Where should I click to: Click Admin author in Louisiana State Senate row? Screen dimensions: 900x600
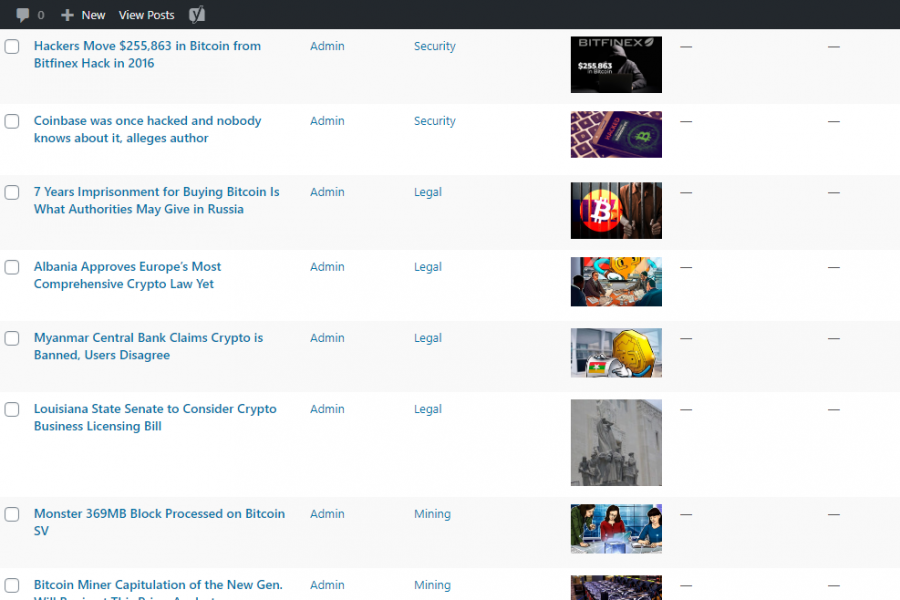pyautogui.click(x=327, y=409)
